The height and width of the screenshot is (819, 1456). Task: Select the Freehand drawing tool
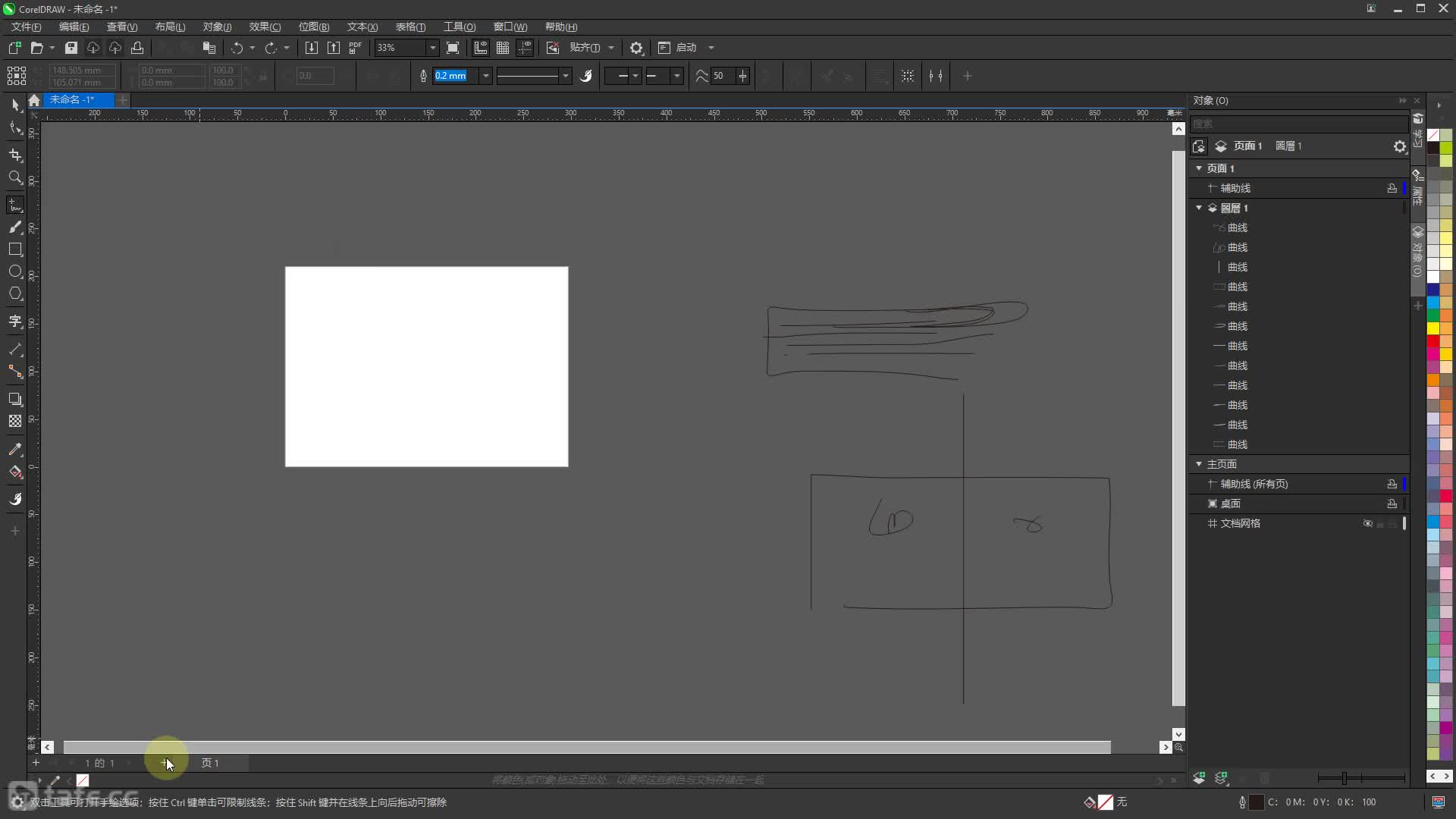pyautogui.click(x=15, y=206)
